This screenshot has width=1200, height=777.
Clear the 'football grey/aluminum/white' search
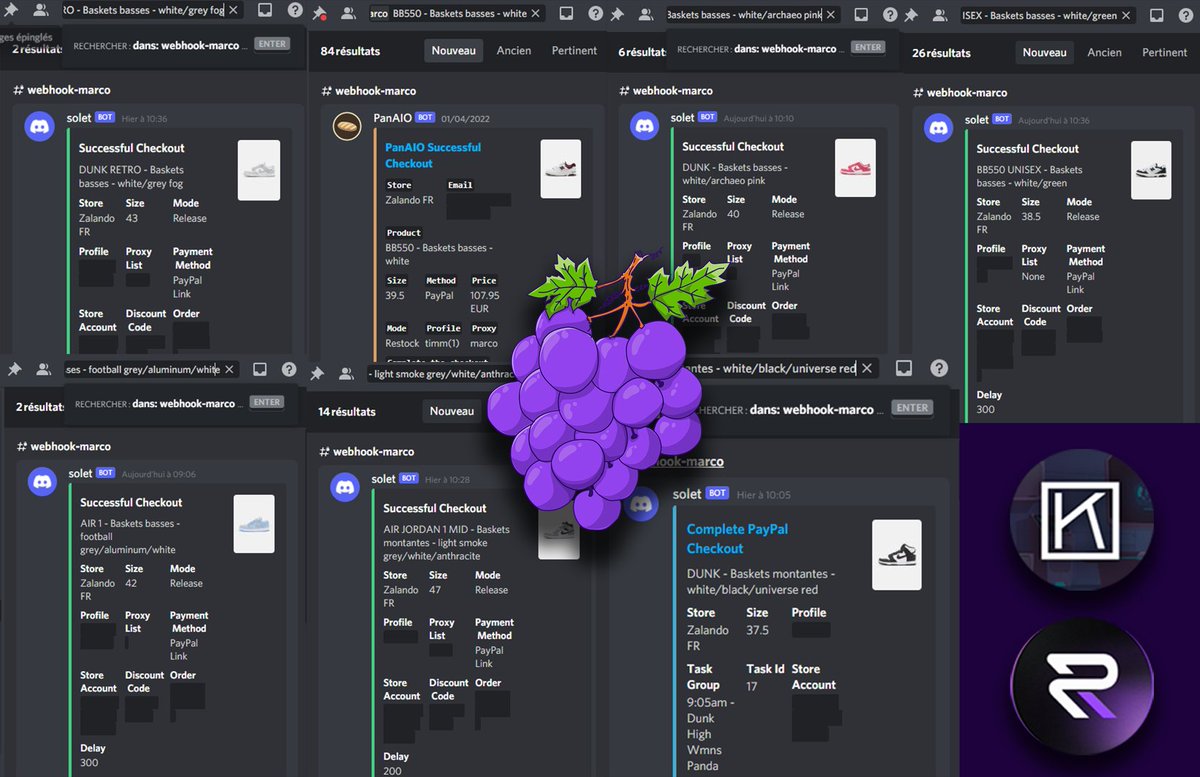pyautogui.click(x=229, y=369)
